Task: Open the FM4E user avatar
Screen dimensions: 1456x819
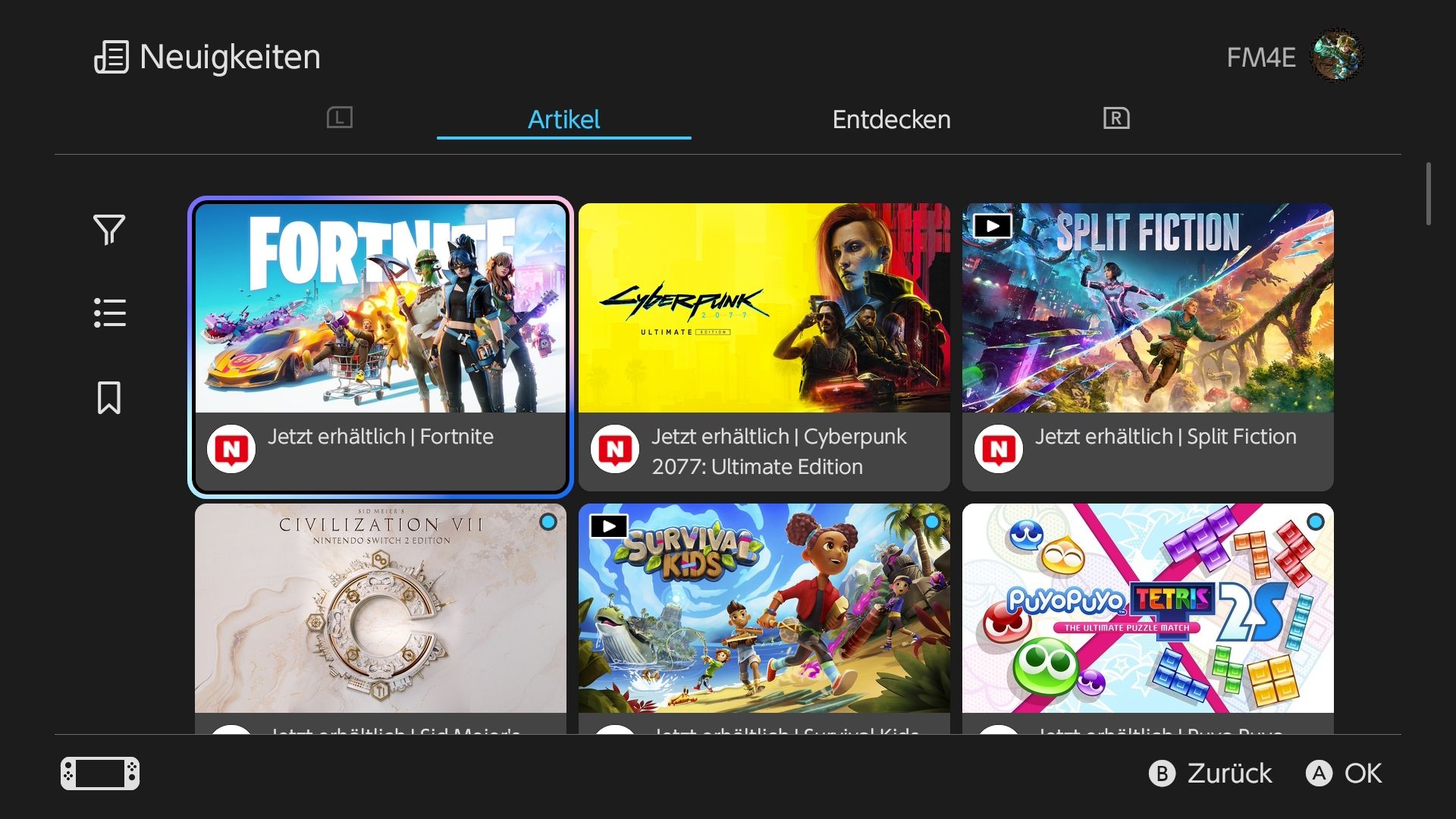Action: coord(1337,55)
